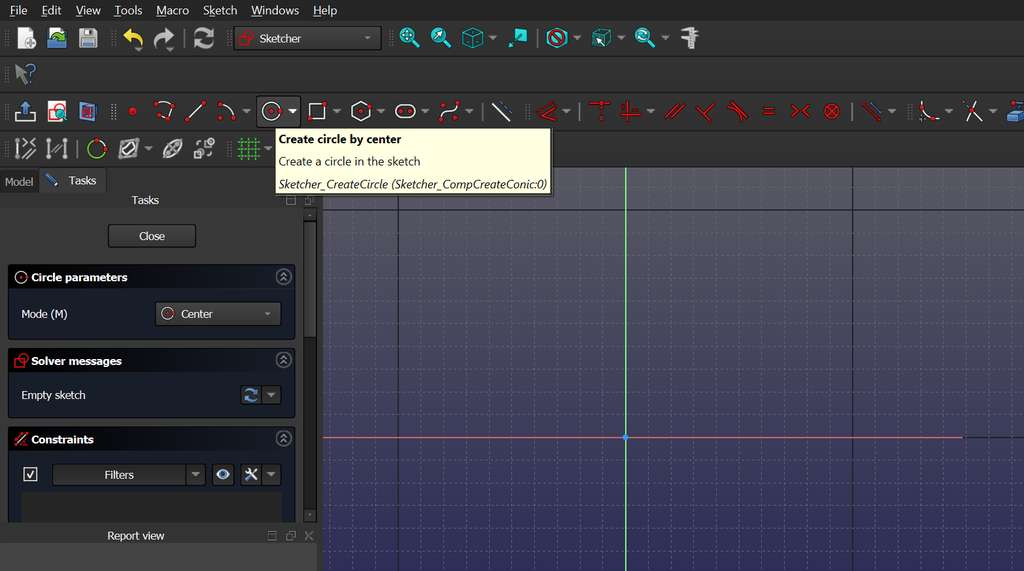Switch to the Tasks tab
1024x571 pixels.
tap(72, 181)
